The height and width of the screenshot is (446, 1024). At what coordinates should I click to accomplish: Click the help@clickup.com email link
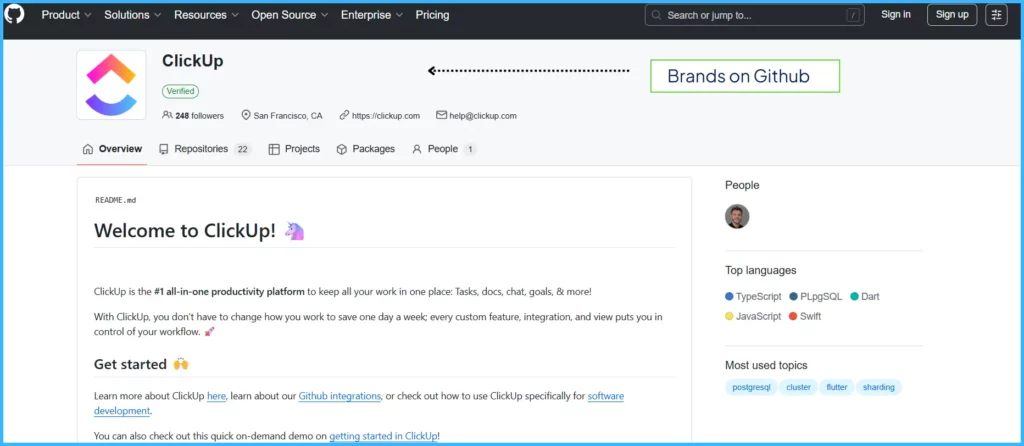point(483,116)
